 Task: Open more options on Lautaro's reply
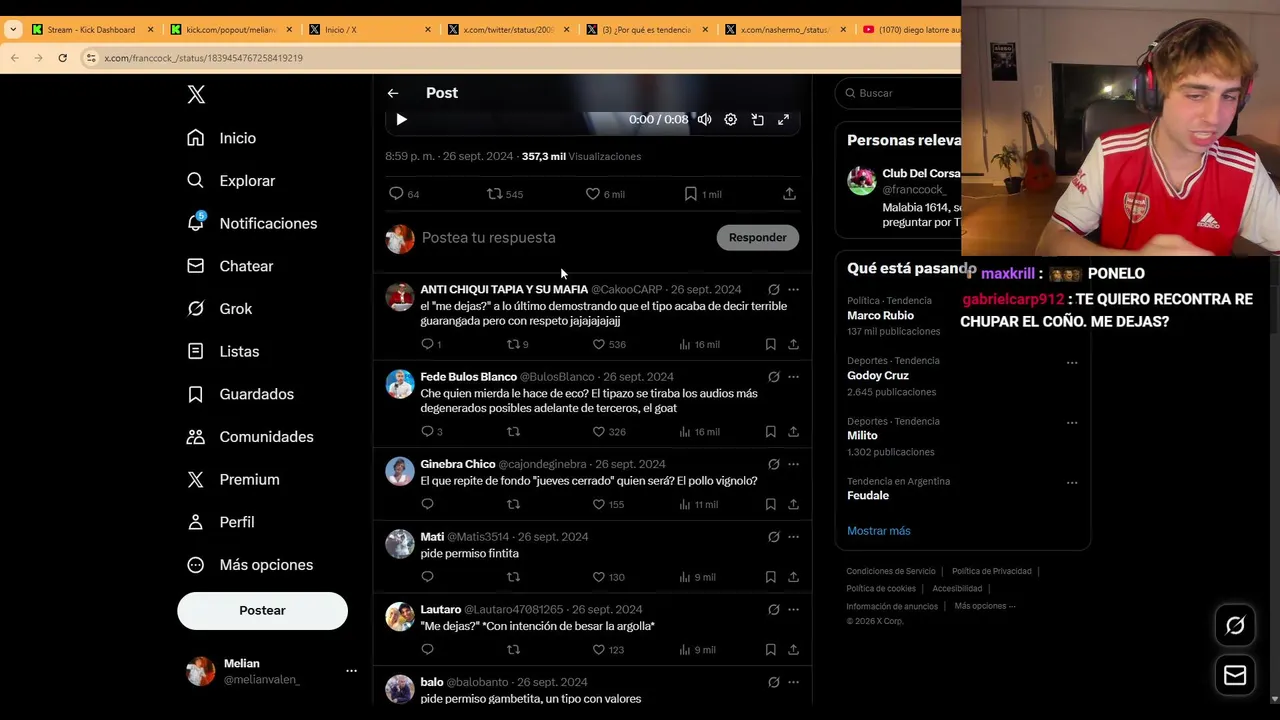coord(793,610)
